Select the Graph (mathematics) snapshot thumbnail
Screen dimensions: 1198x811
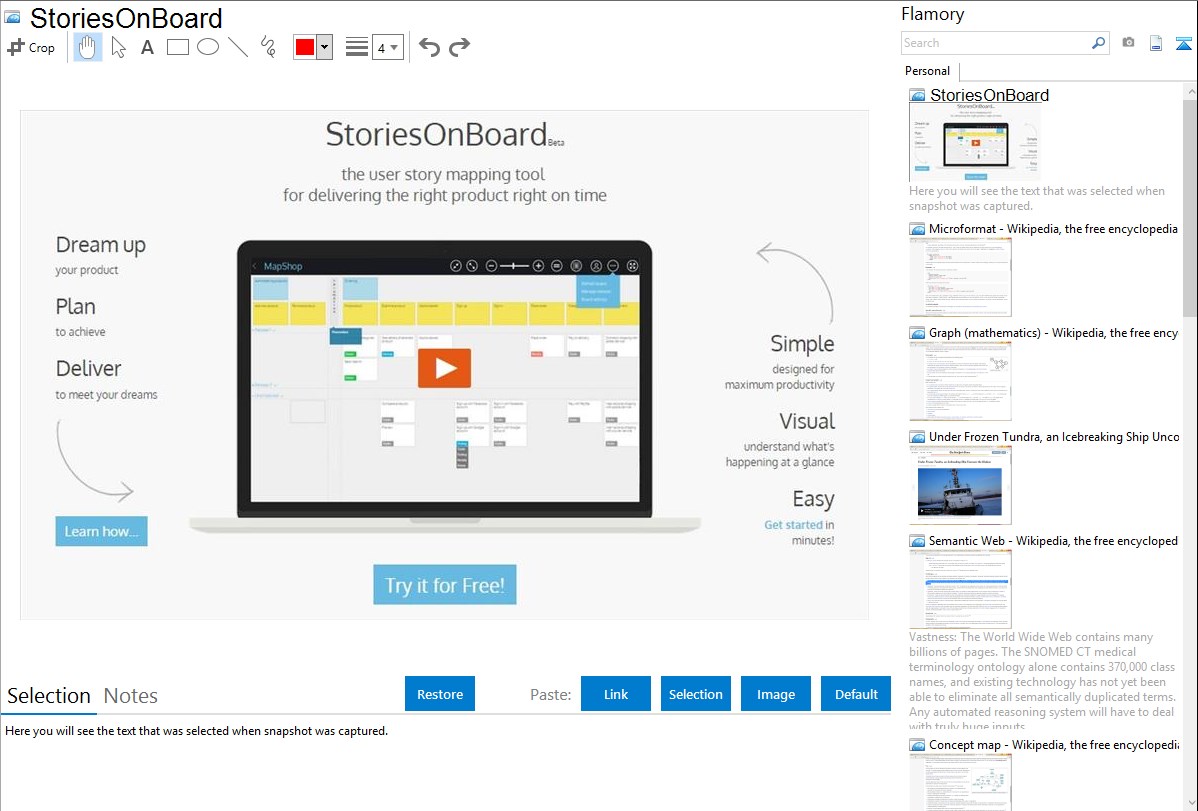[960, 381]
